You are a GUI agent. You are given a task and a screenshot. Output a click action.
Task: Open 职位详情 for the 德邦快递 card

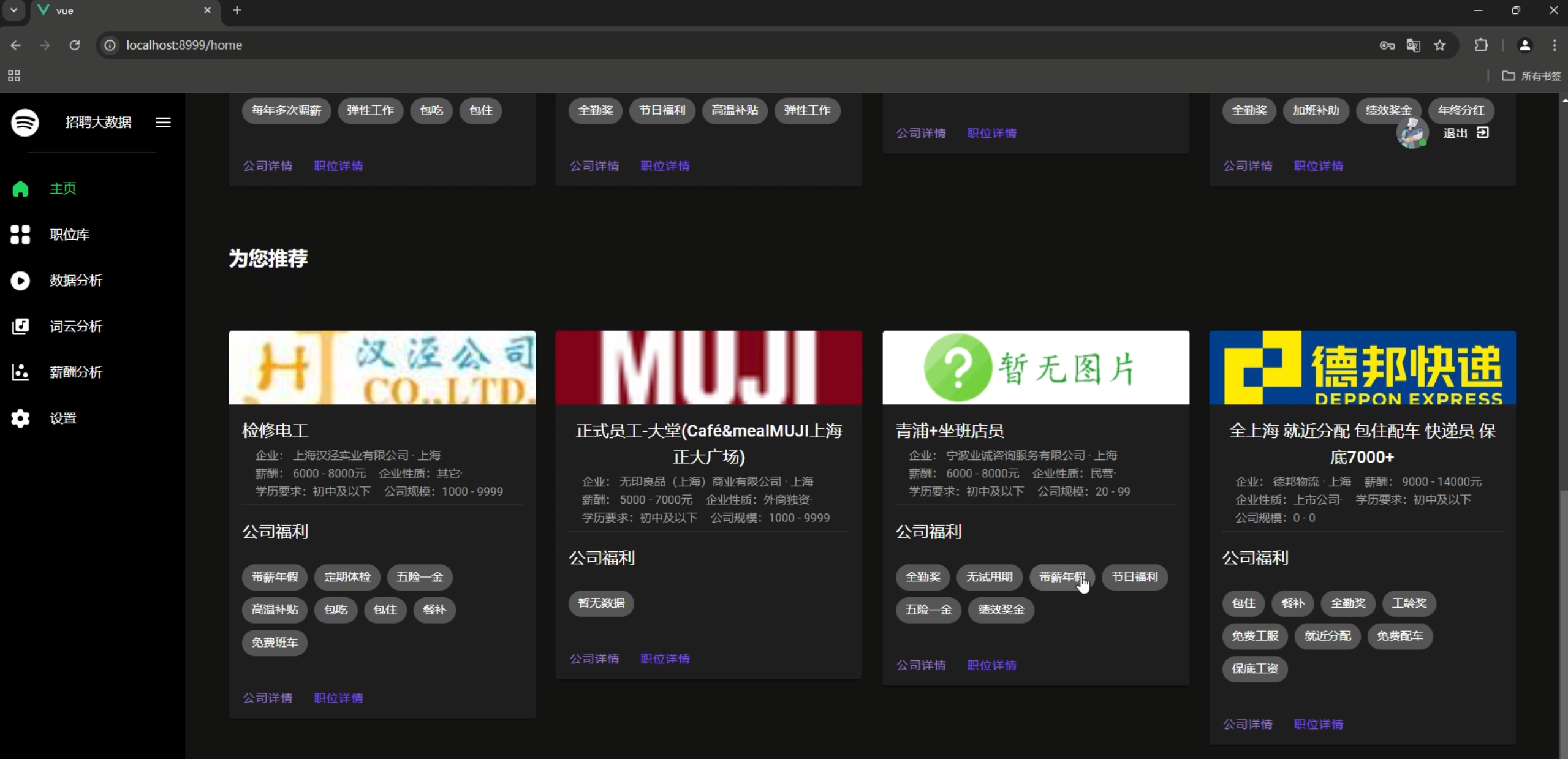point(1318,724)
